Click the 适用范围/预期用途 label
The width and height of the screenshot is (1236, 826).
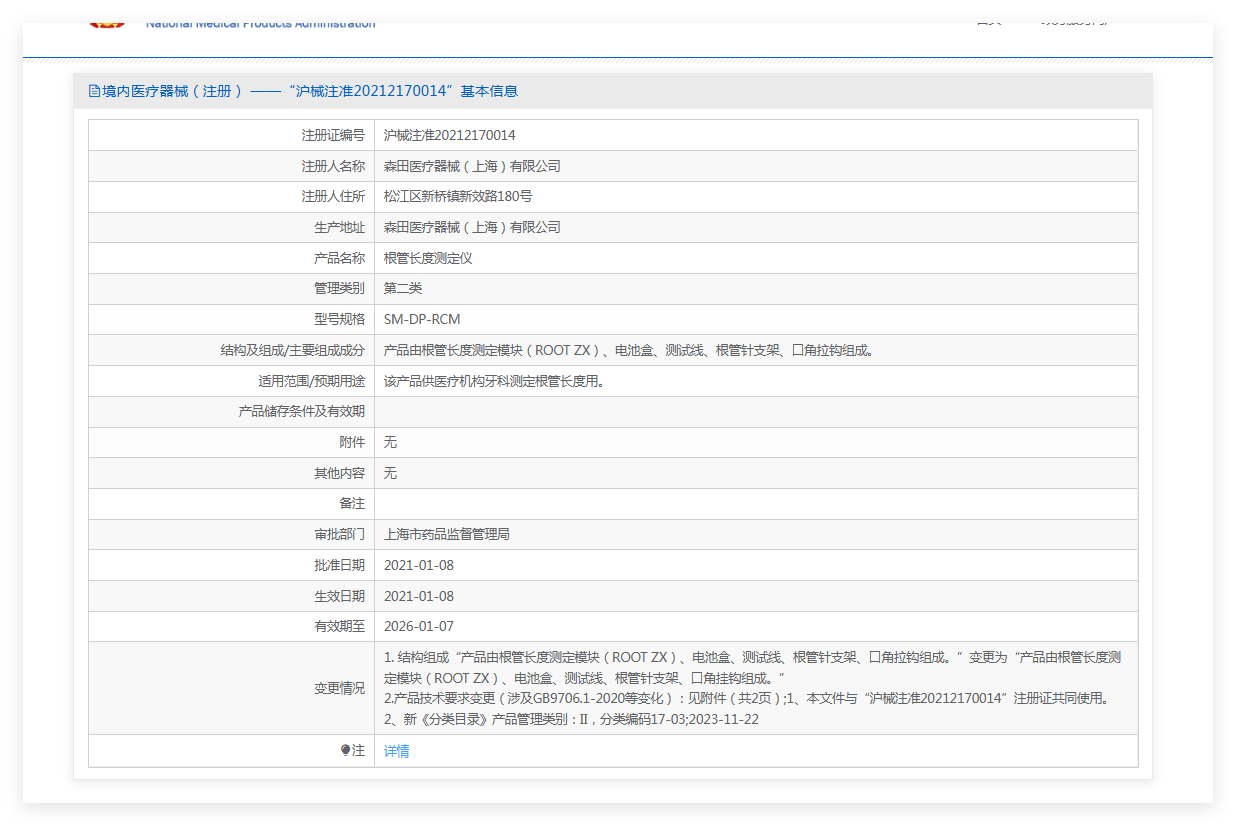311,381
